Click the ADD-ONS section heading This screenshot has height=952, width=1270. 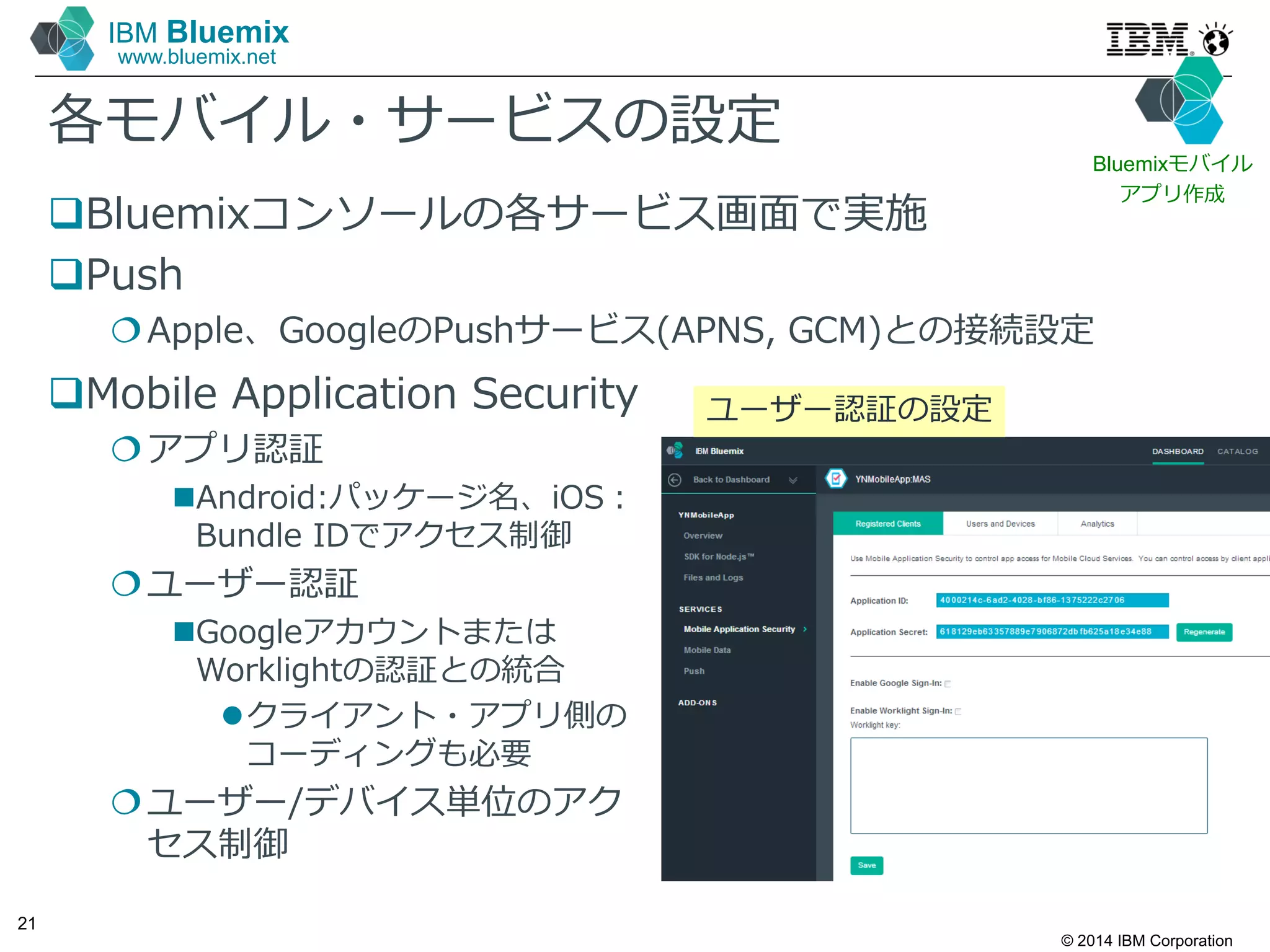coord(697,703)
